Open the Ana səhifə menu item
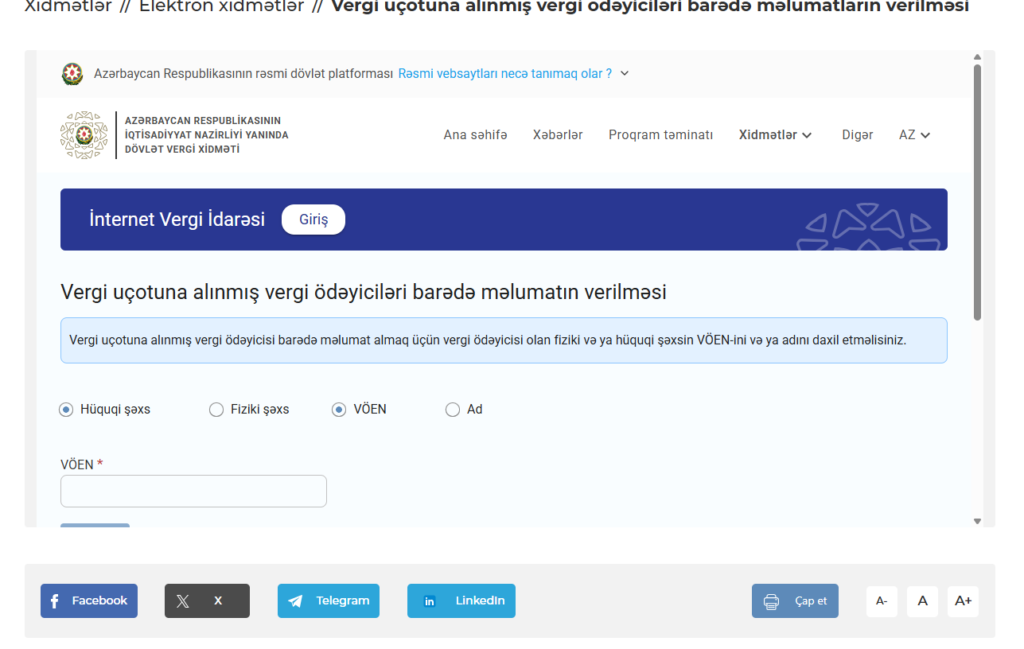The image size is (1024, 649). (475, 135)
